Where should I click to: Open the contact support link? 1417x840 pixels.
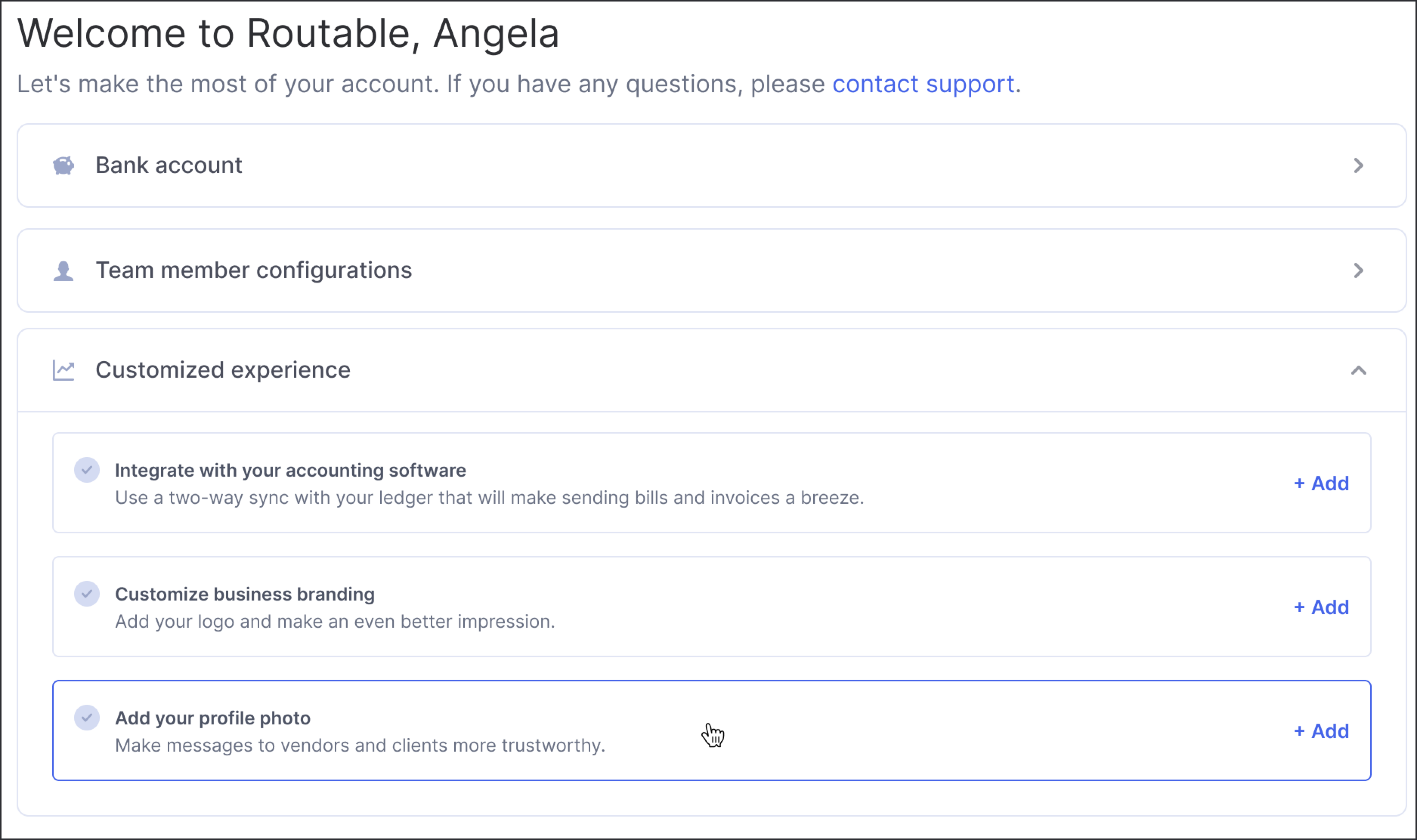[x=923, y=84]
